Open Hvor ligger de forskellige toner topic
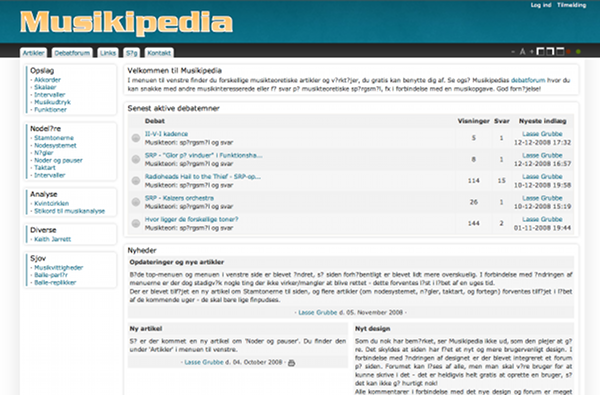 [191, 219]
